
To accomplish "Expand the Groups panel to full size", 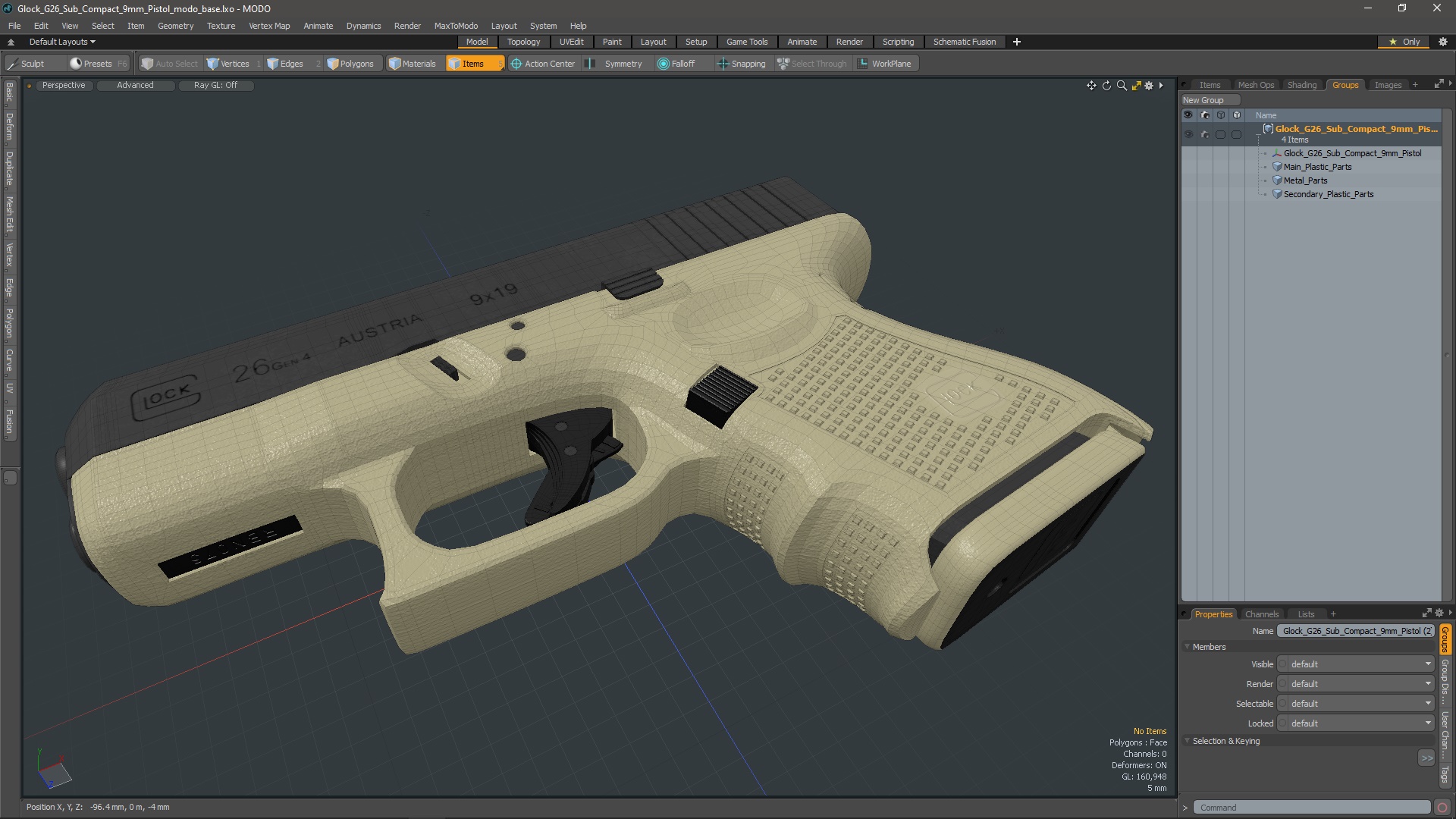I will [x=1439, y=84].
